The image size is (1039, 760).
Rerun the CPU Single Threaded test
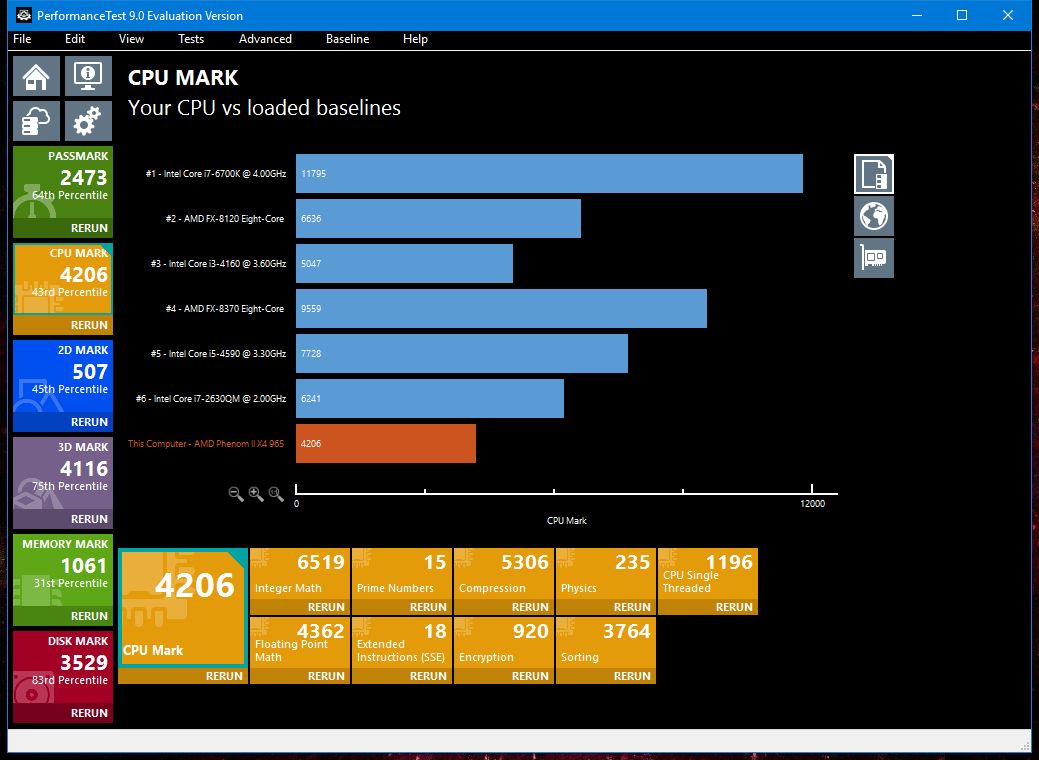[708, 607]
